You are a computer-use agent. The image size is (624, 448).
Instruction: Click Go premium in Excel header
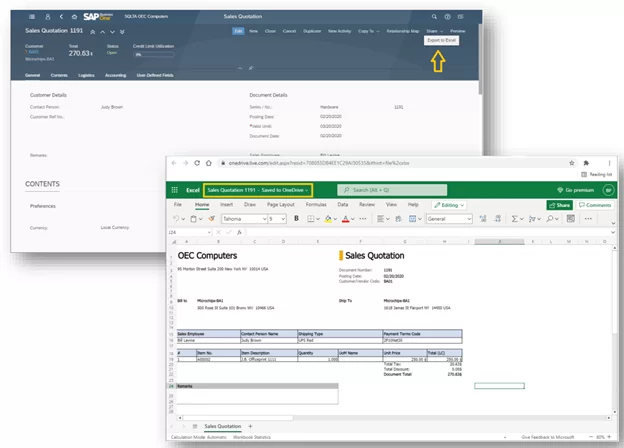[x=575, y=190]
